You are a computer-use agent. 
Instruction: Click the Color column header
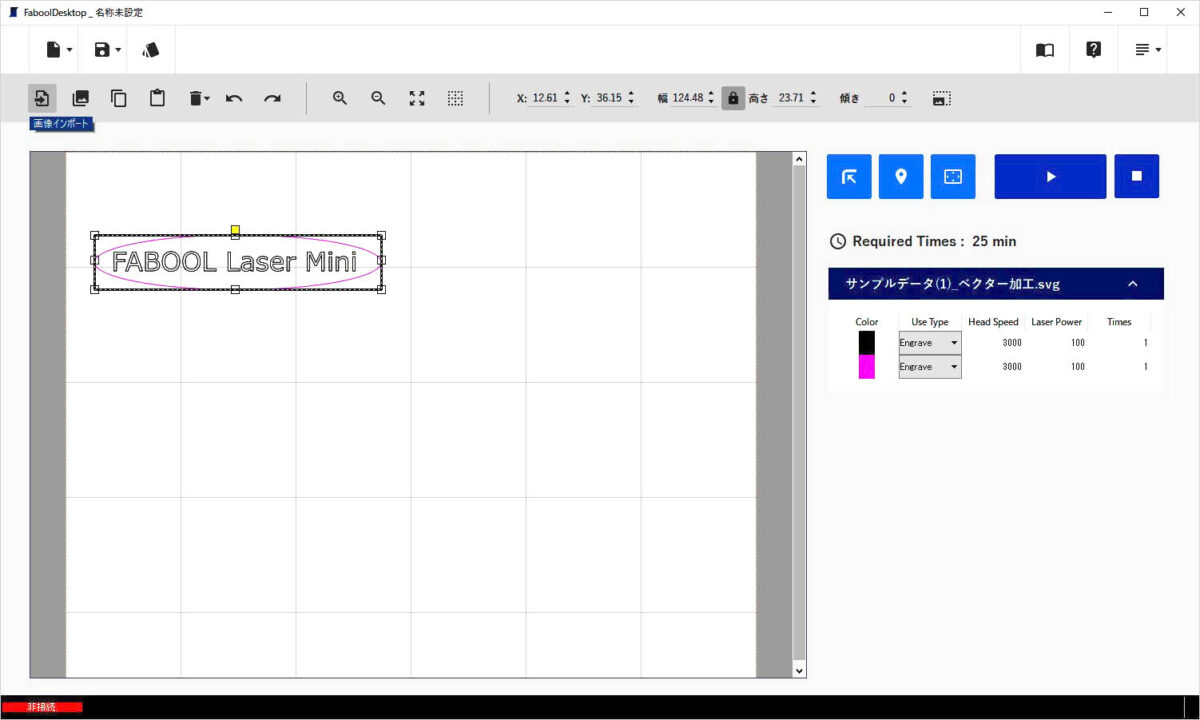[867, 322]
